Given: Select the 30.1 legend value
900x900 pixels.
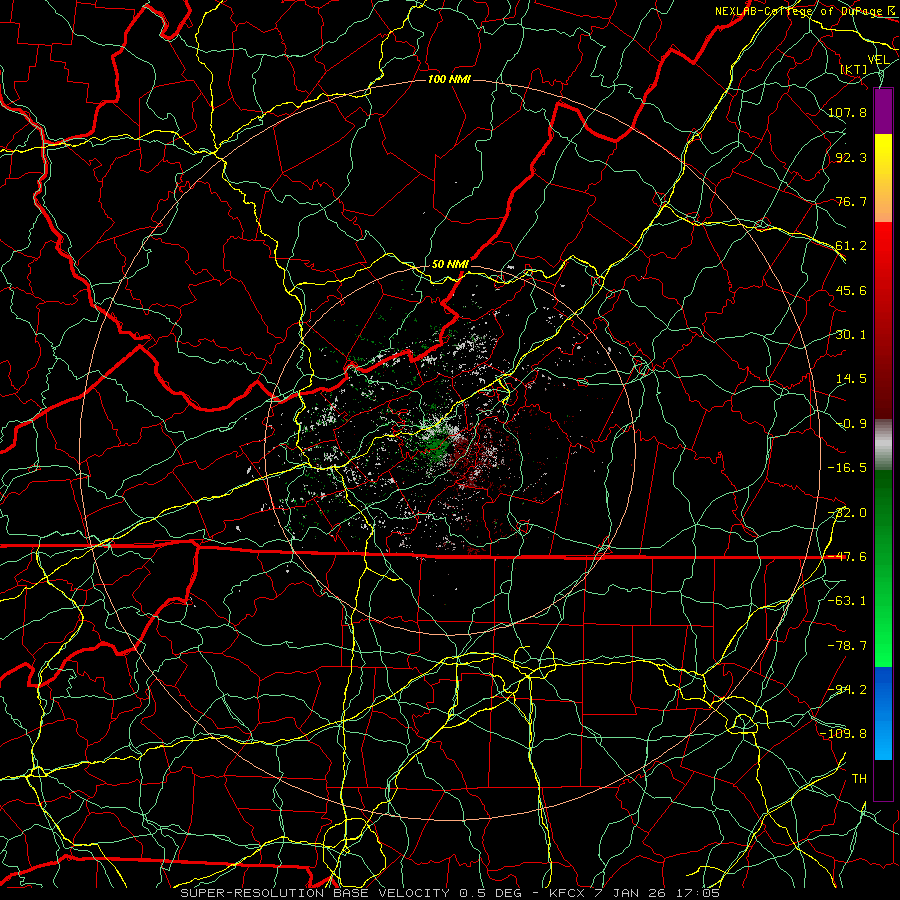Looking at the screenshot, I should (851, 335).
